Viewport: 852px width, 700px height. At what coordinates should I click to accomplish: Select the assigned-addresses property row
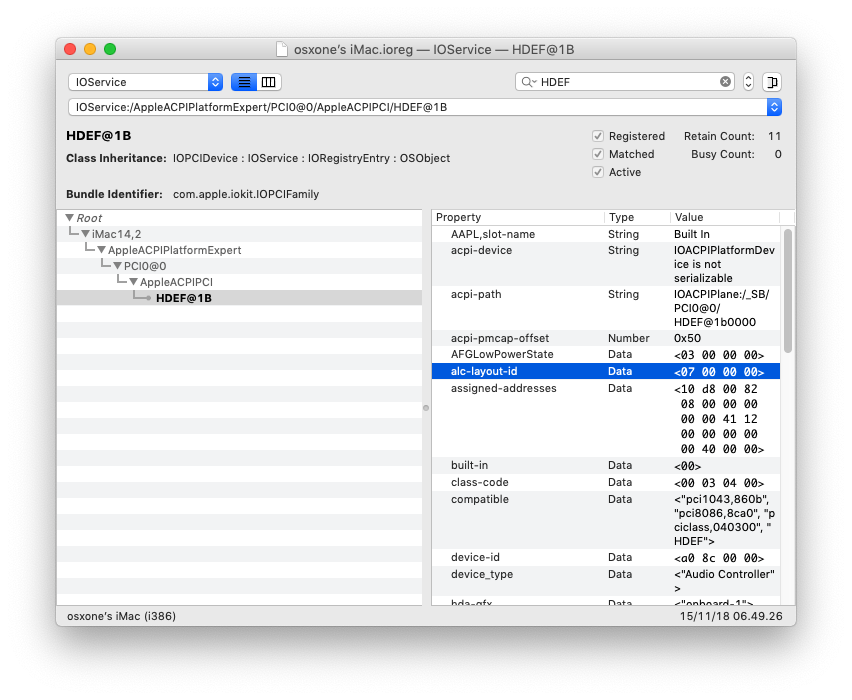606,418
